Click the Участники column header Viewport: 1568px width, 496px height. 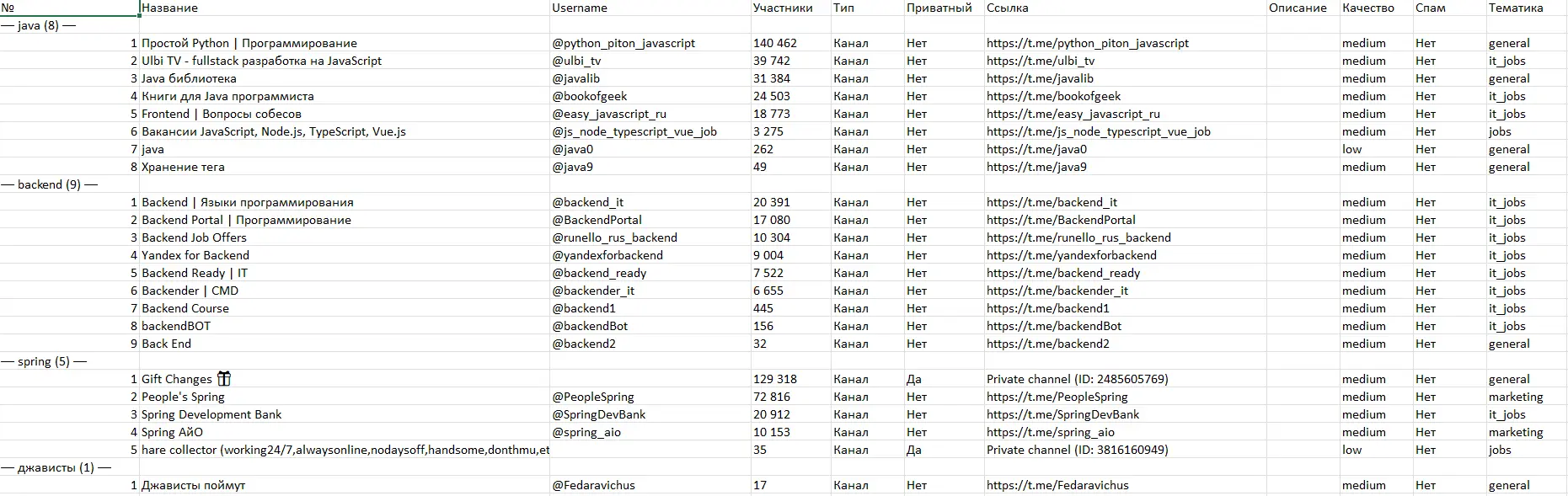(782, 8)
